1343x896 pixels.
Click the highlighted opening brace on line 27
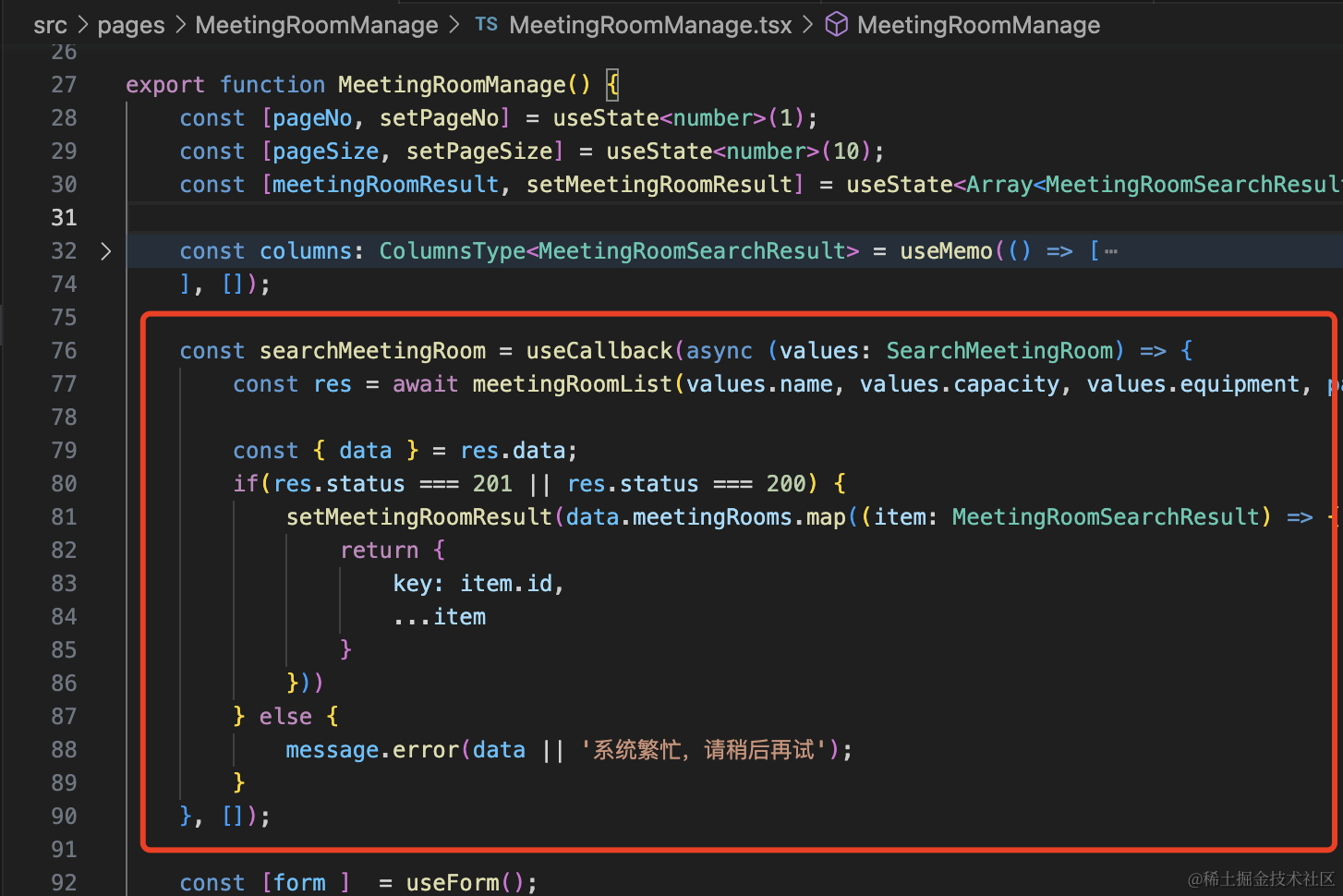(x=611, y=85)
